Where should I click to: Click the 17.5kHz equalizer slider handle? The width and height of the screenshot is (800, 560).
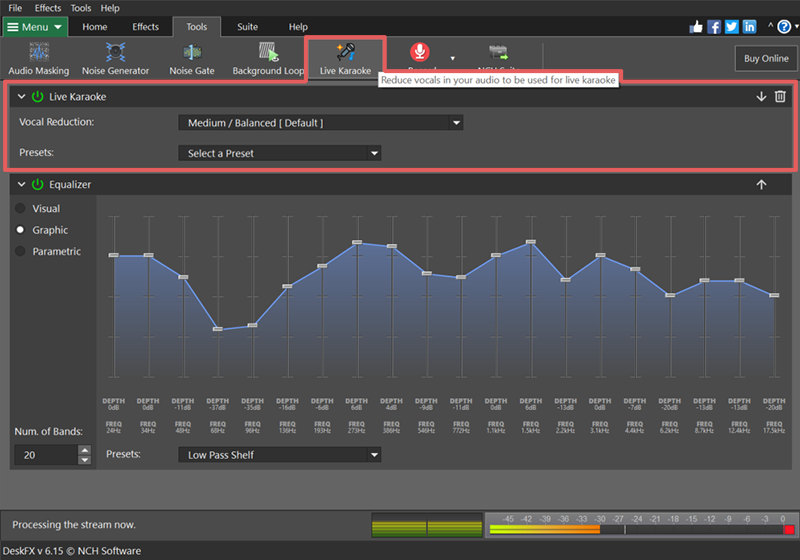774,295
